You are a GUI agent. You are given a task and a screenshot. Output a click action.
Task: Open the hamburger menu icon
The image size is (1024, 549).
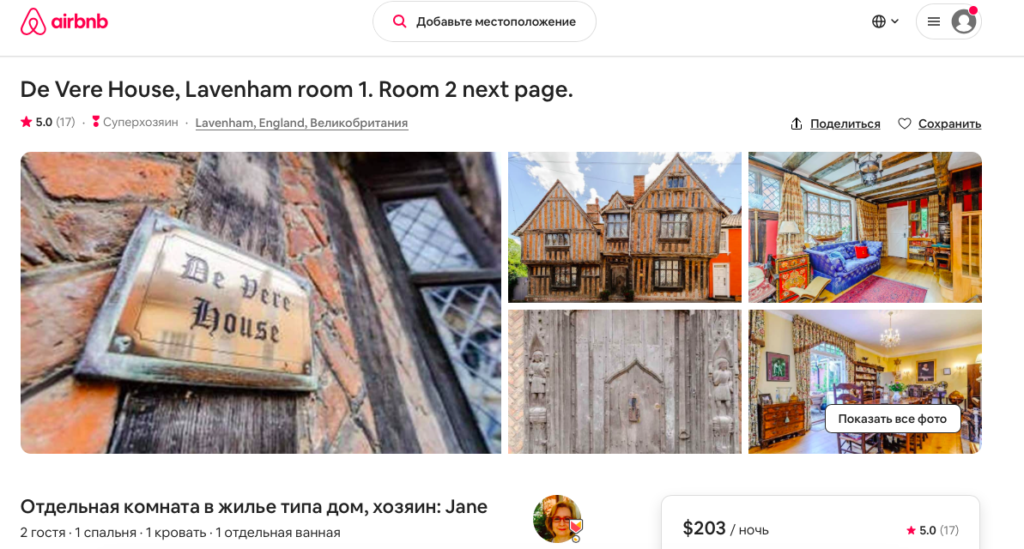pyautogui.click(x=934, y=22)
